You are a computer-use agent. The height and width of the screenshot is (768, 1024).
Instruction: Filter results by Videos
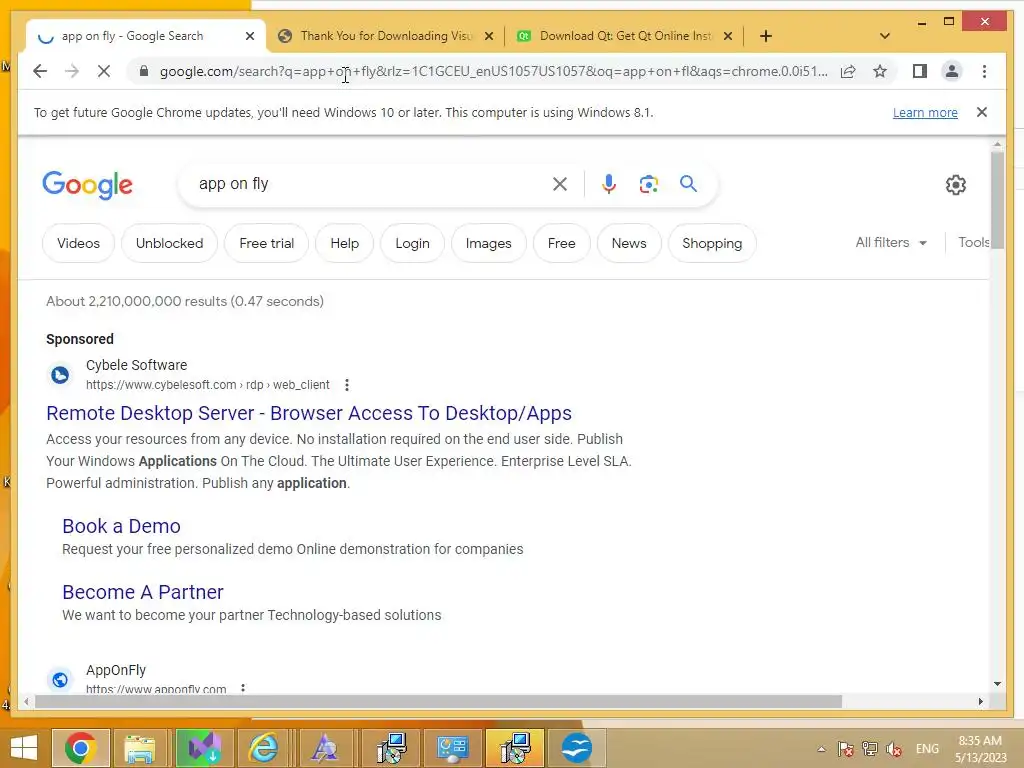(78, 243)
